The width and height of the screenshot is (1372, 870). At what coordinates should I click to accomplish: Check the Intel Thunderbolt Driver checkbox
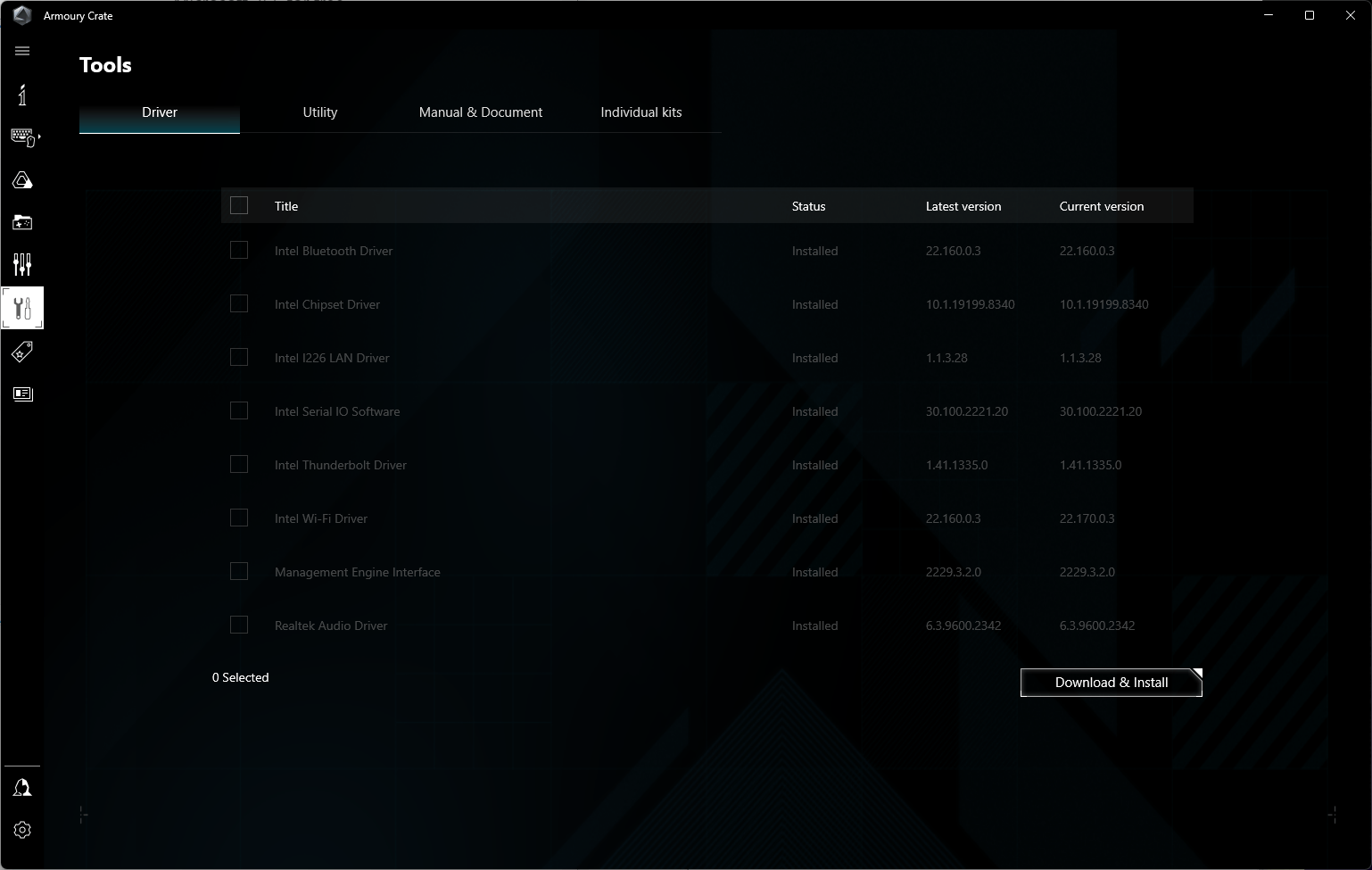click(x=239, y=464)
